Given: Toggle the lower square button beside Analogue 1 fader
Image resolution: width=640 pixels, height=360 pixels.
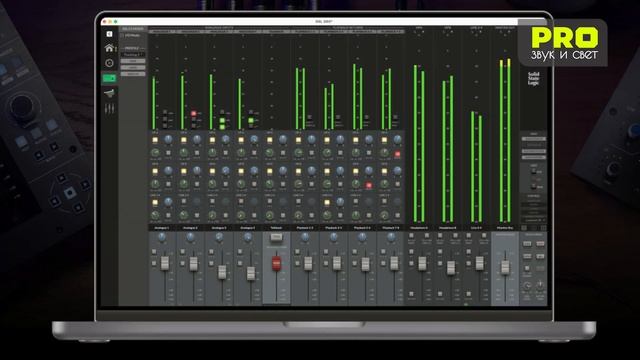Looking at the screenshot, I should pos(154,264).
